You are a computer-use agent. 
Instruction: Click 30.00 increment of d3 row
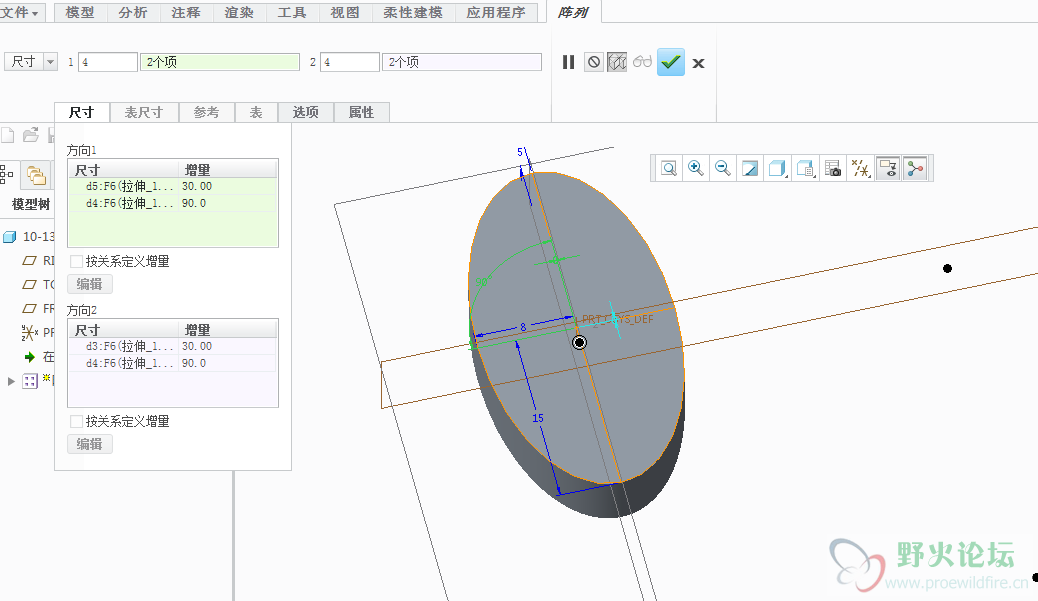pyautogui.click(x=197, y=346)
